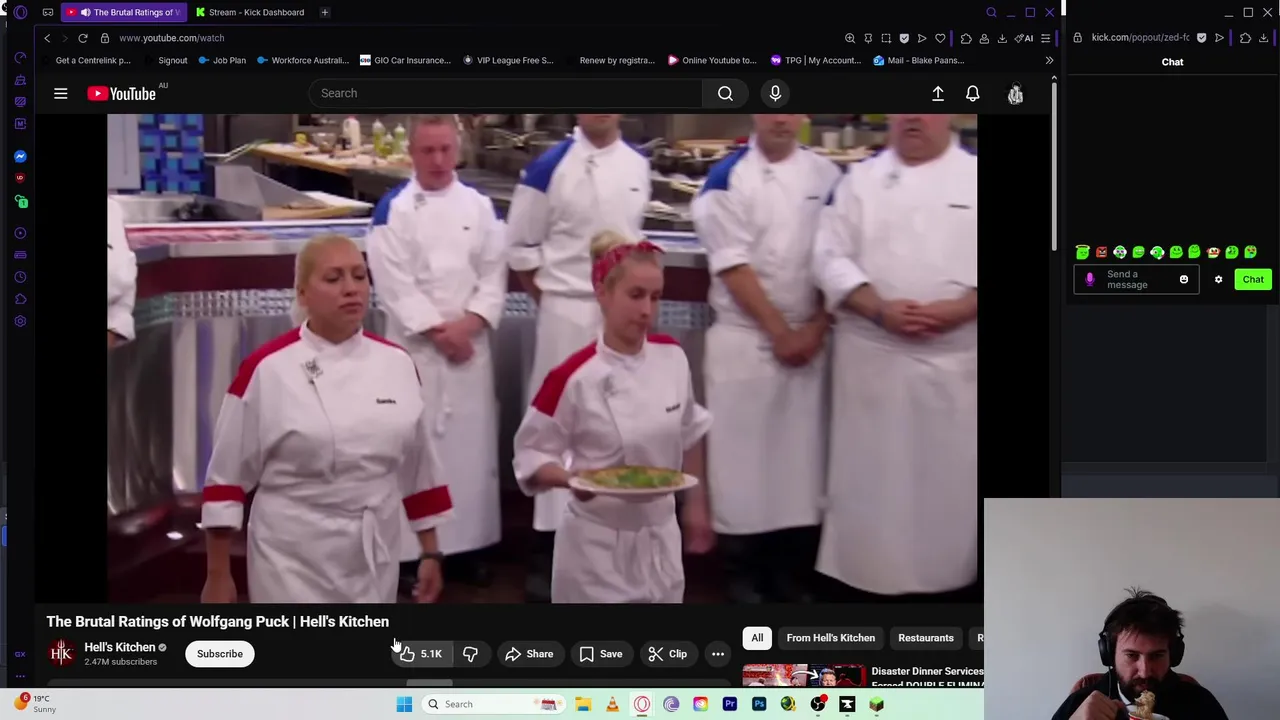Click the video player to pause
The height and width of the screenshot is (720, 1280).
point(542,358)
